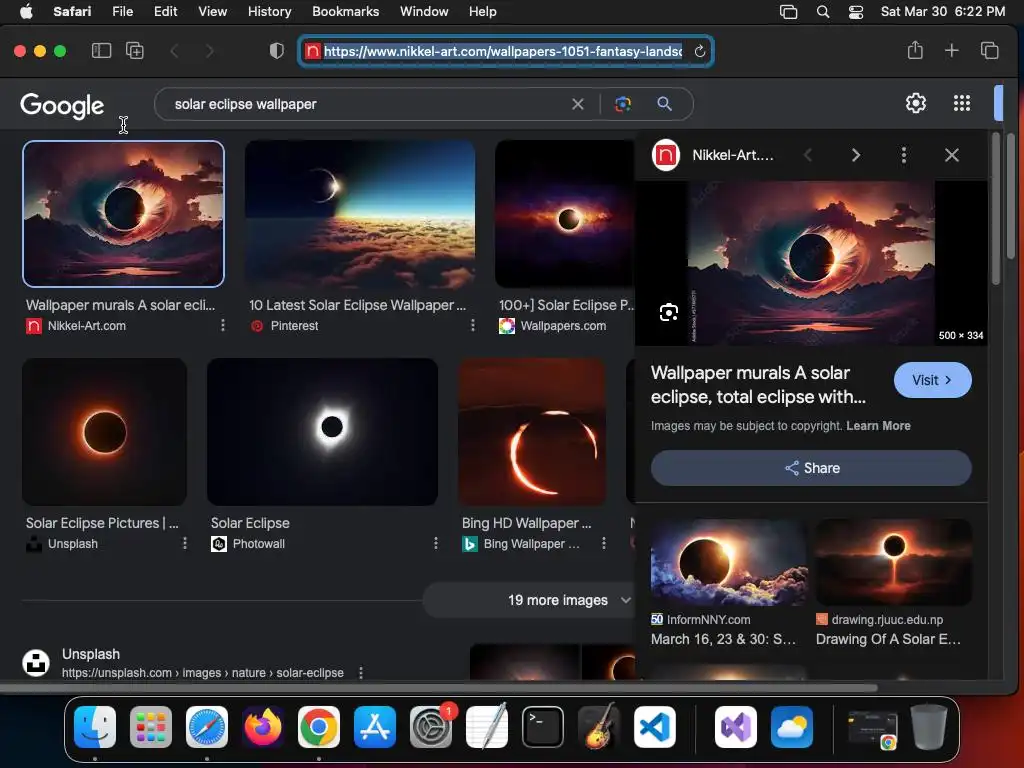This screenshot has height=768, width=1024.
Task: Open Safari Share toolbar icon
Action: (915, 50)
